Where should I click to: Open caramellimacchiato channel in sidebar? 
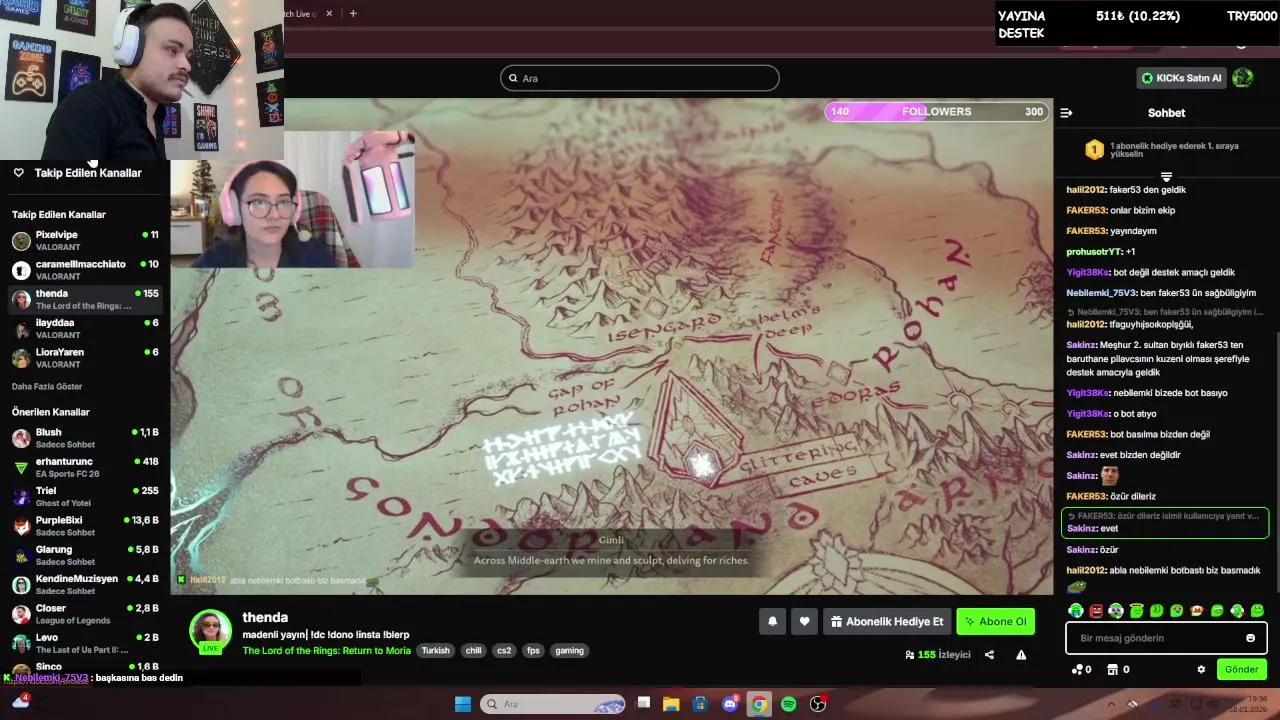85,270
